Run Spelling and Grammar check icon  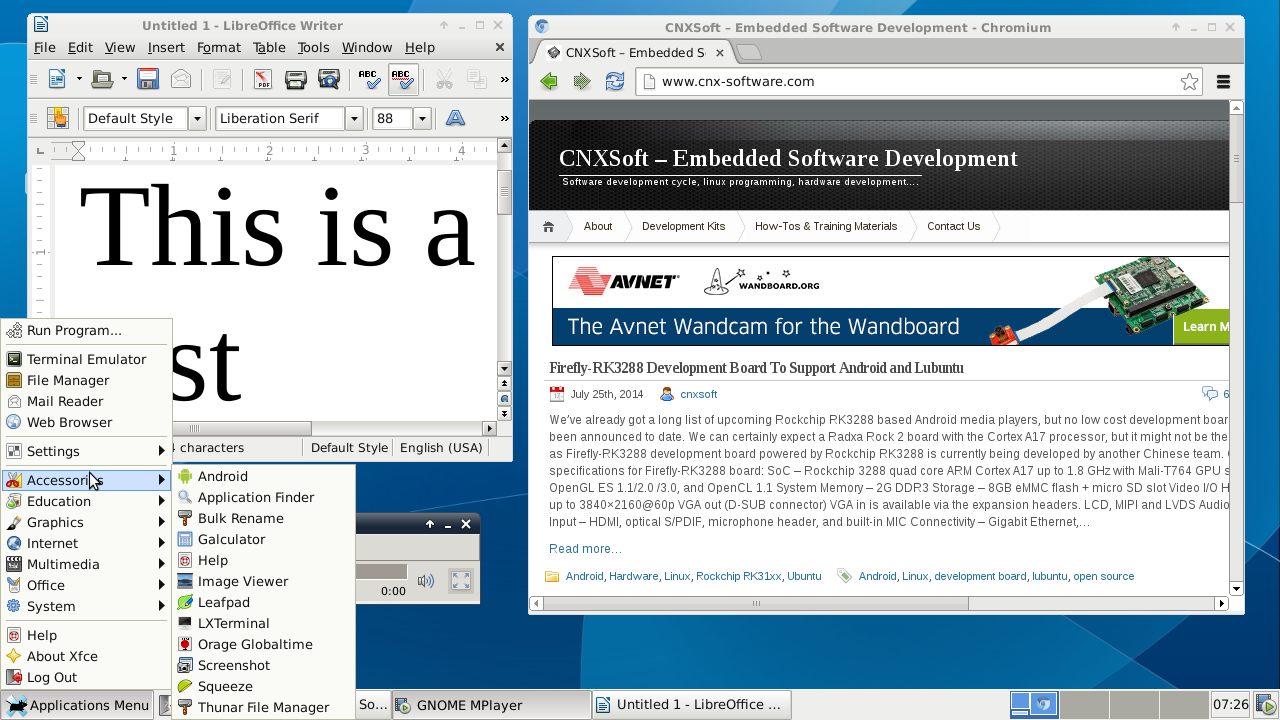[x=369, y=78]
